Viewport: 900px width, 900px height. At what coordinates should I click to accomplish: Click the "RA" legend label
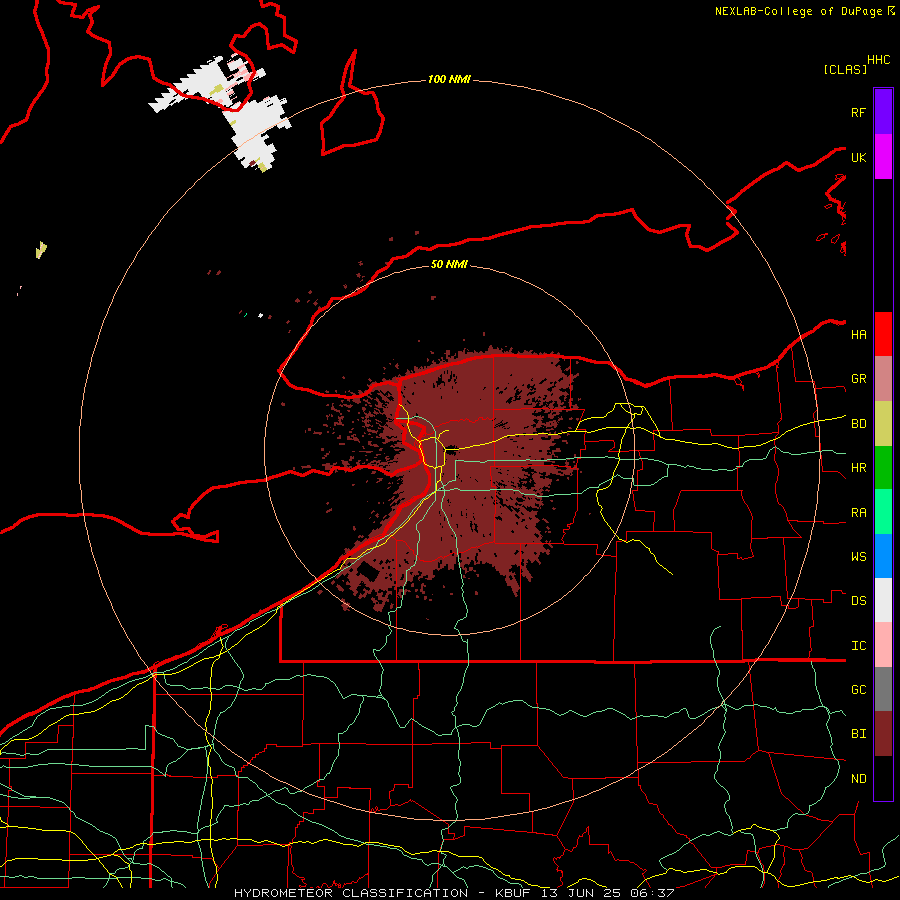[858, 513]
